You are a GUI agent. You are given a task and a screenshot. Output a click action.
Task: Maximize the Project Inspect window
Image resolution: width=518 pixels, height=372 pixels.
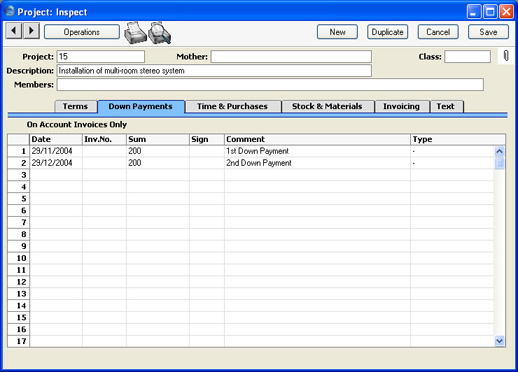[490, 12]
